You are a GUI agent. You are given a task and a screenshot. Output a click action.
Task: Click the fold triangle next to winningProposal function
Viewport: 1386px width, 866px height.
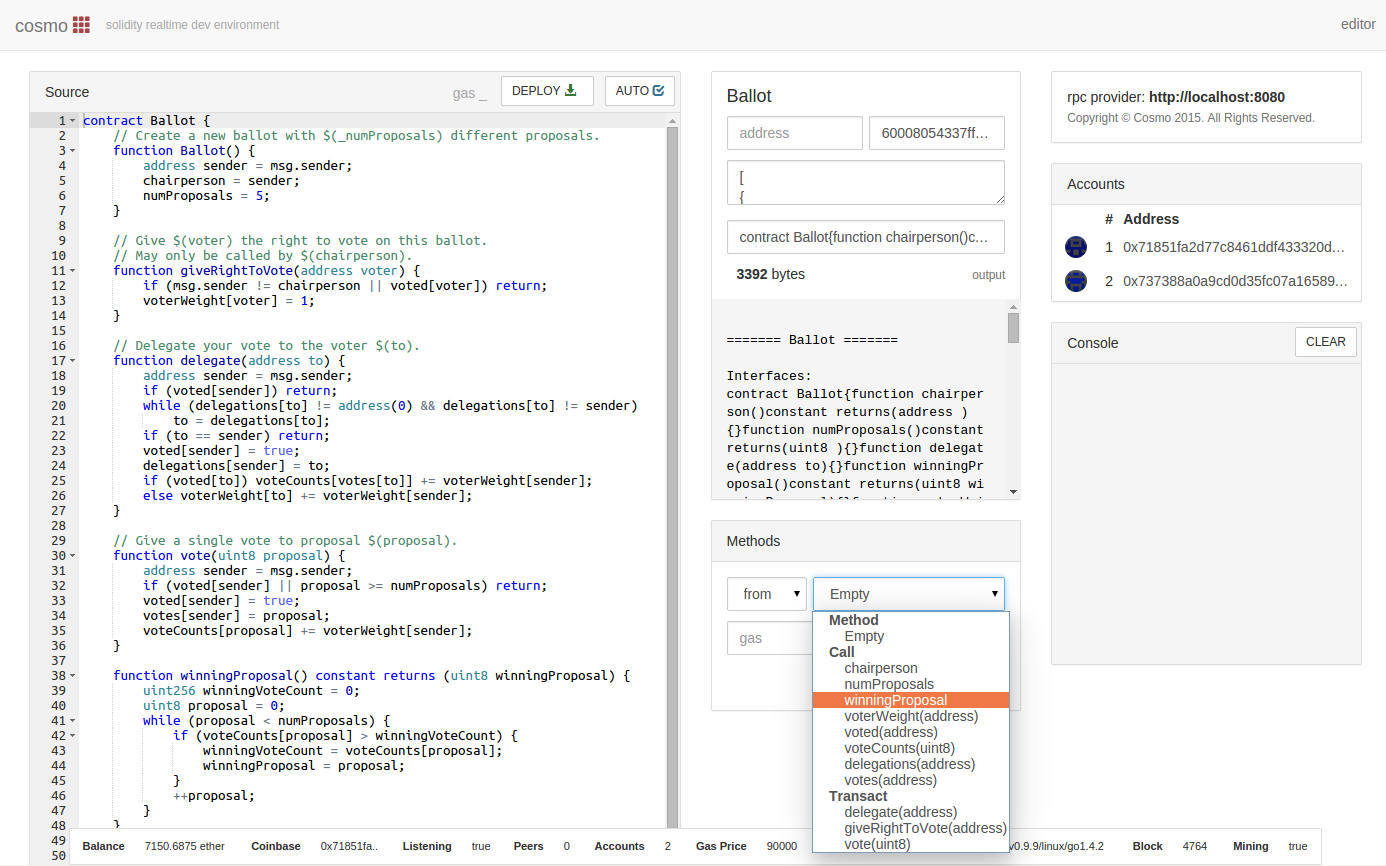pos(74,675)
